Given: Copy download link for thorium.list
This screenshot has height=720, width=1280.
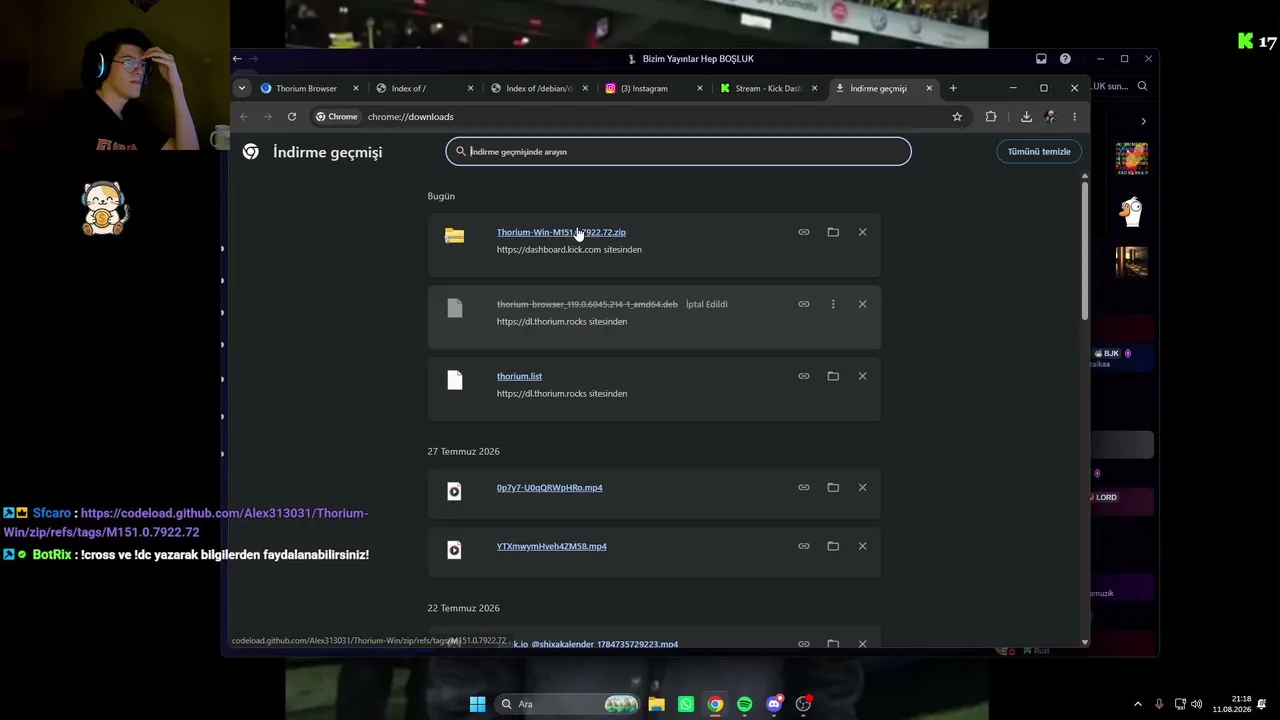Looking at the screenshot, I should (x=804, y=376).
